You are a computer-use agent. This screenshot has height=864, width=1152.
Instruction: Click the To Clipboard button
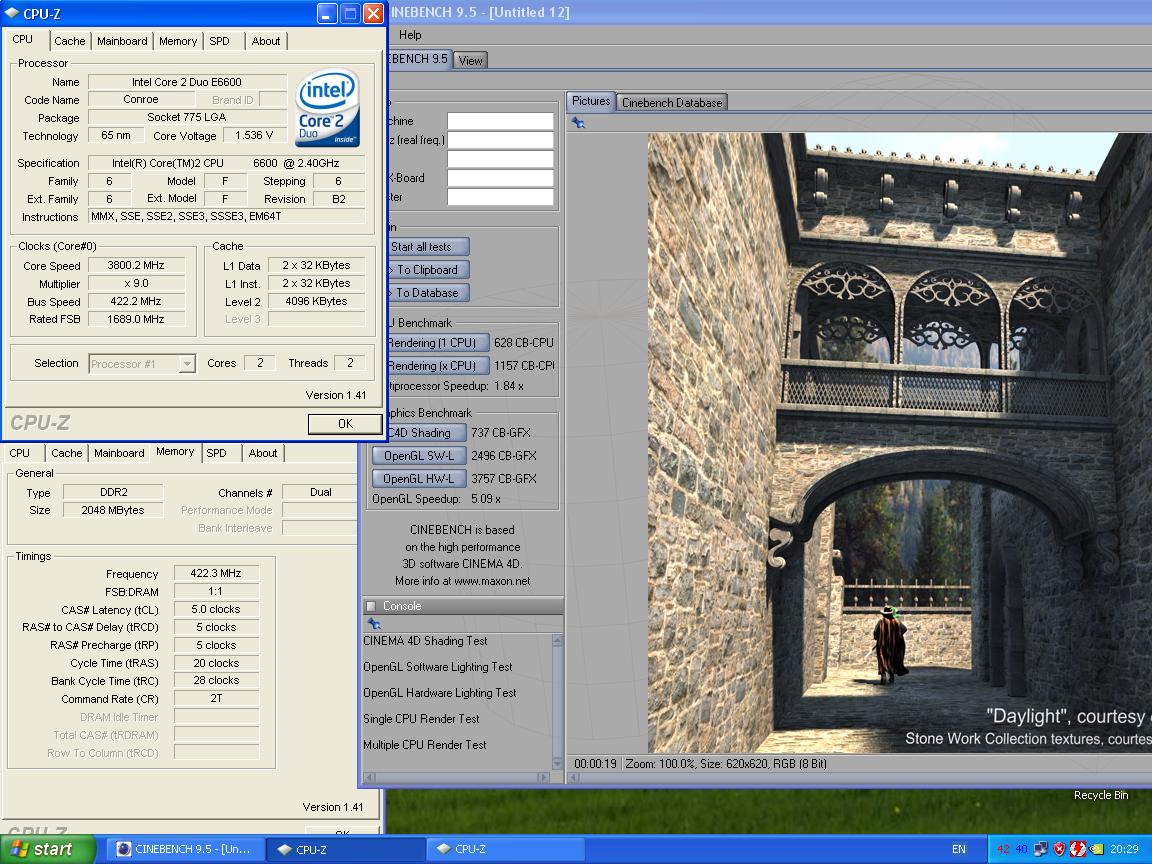point(427,270)
